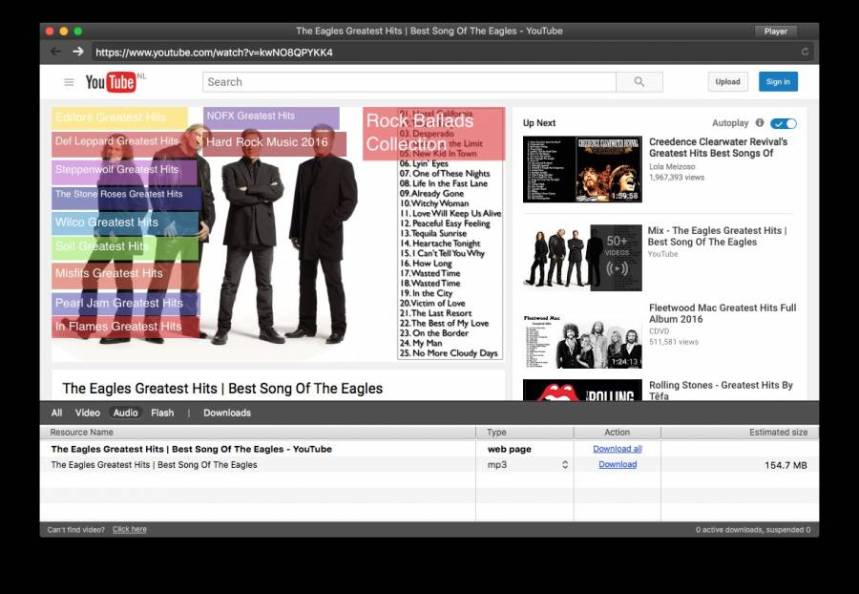859x594 pixels.
Task: Click the Wilco Greatest Hits annotation
Action: [125, 224]
